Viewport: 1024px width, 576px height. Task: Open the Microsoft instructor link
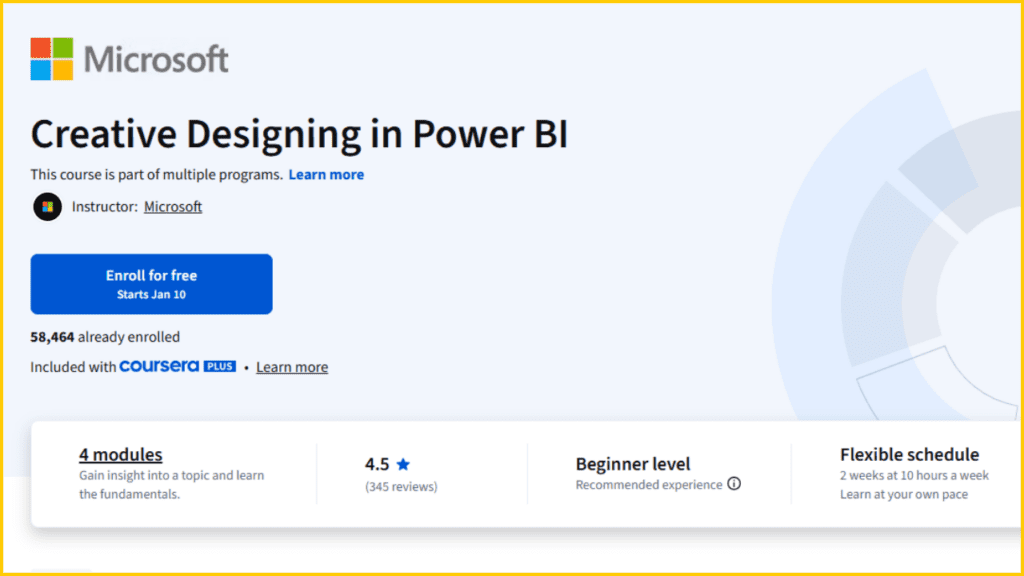click(x=173, y=206)
